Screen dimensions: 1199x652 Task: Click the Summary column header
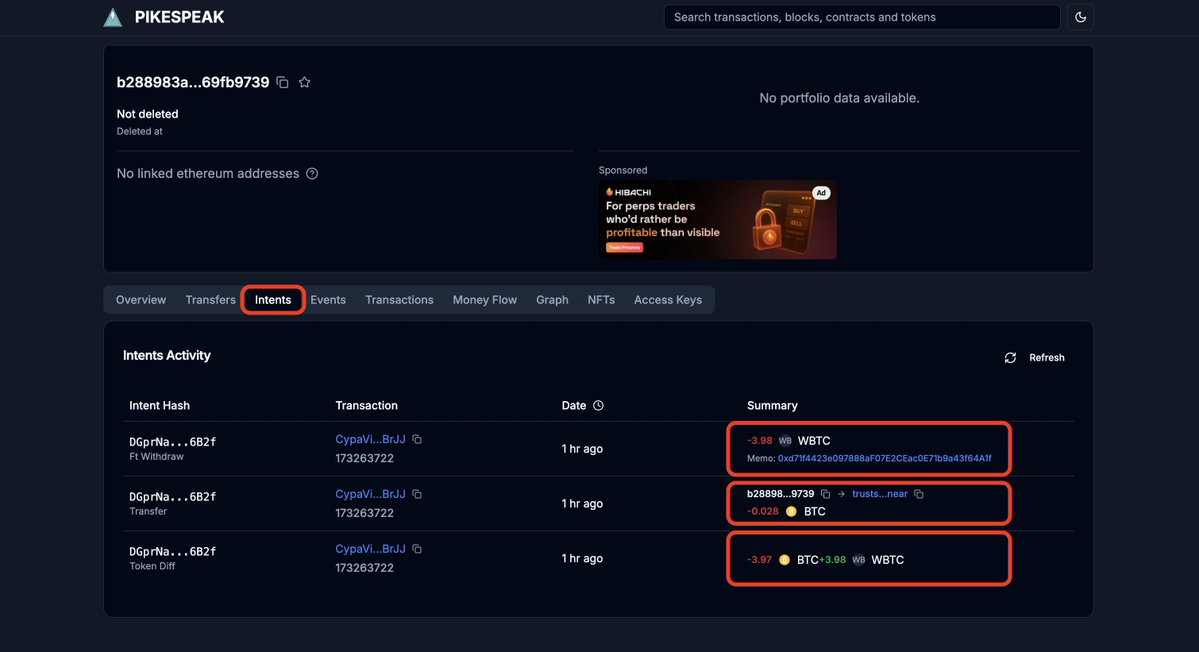pos(772,405)
